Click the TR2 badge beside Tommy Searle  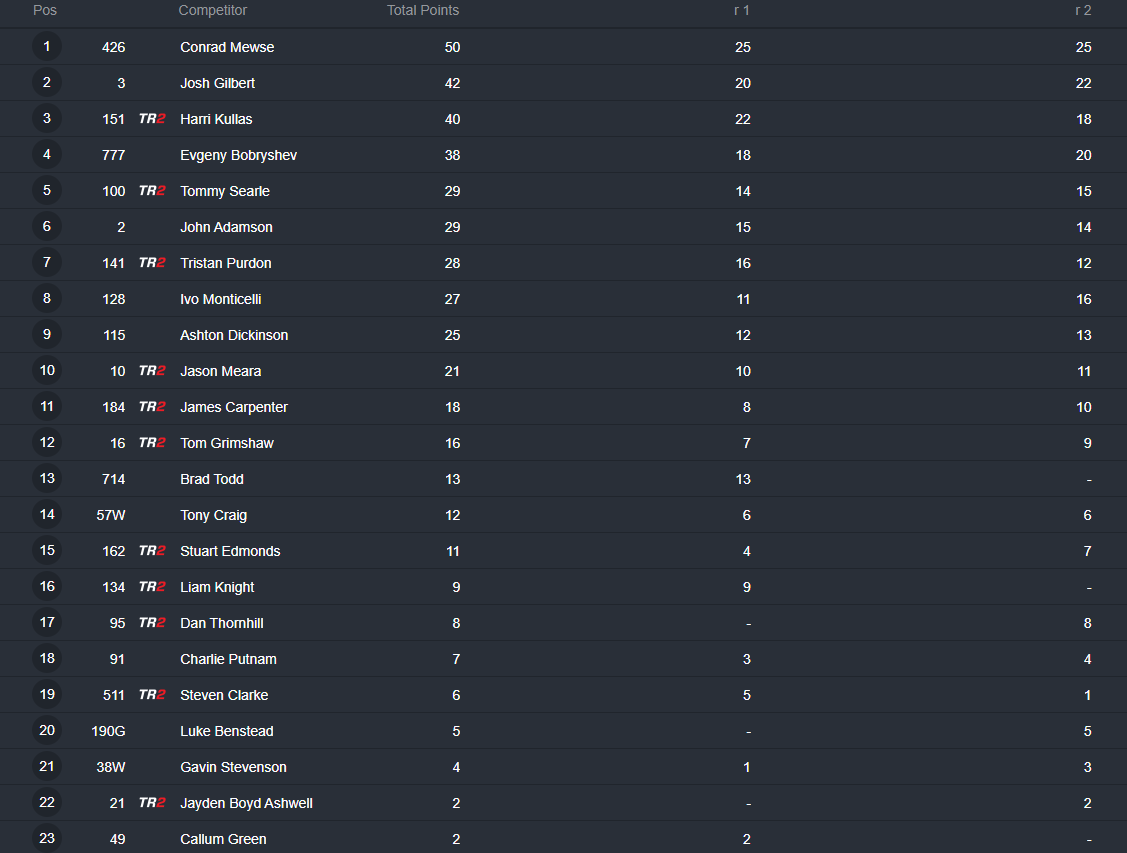[x=152, y=190]
